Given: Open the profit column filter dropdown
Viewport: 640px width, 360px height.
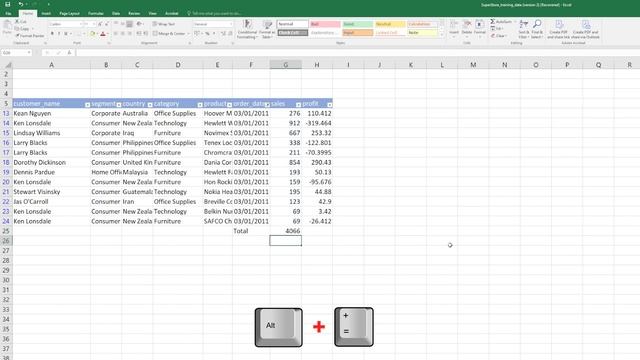Looking at the screenshot, I should pos(329,105).
